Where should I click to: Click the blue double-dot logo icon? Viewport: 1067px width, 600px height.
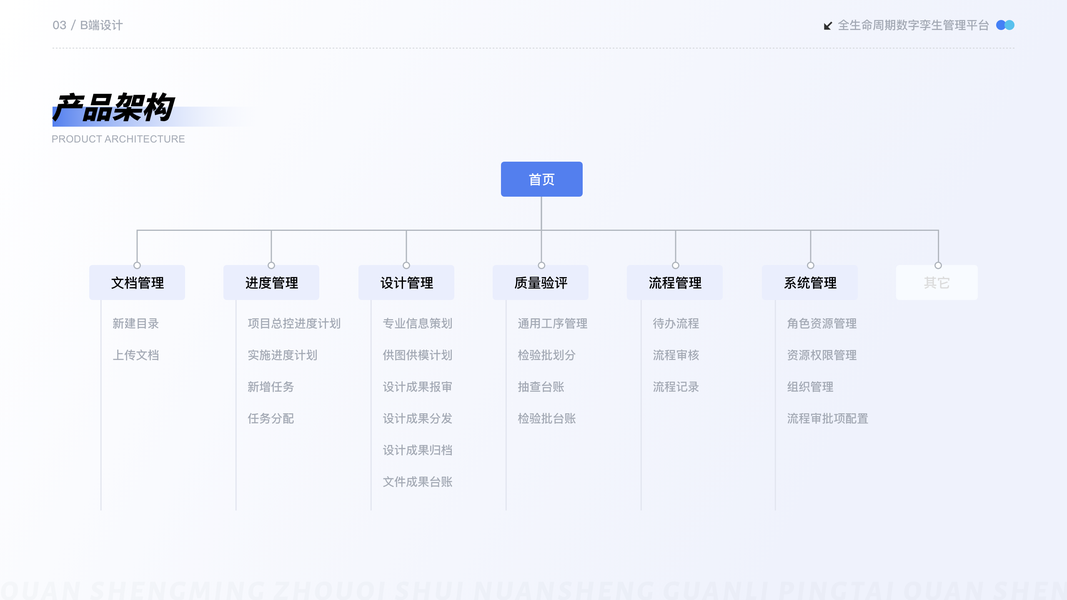click(x=1005, y=25)
